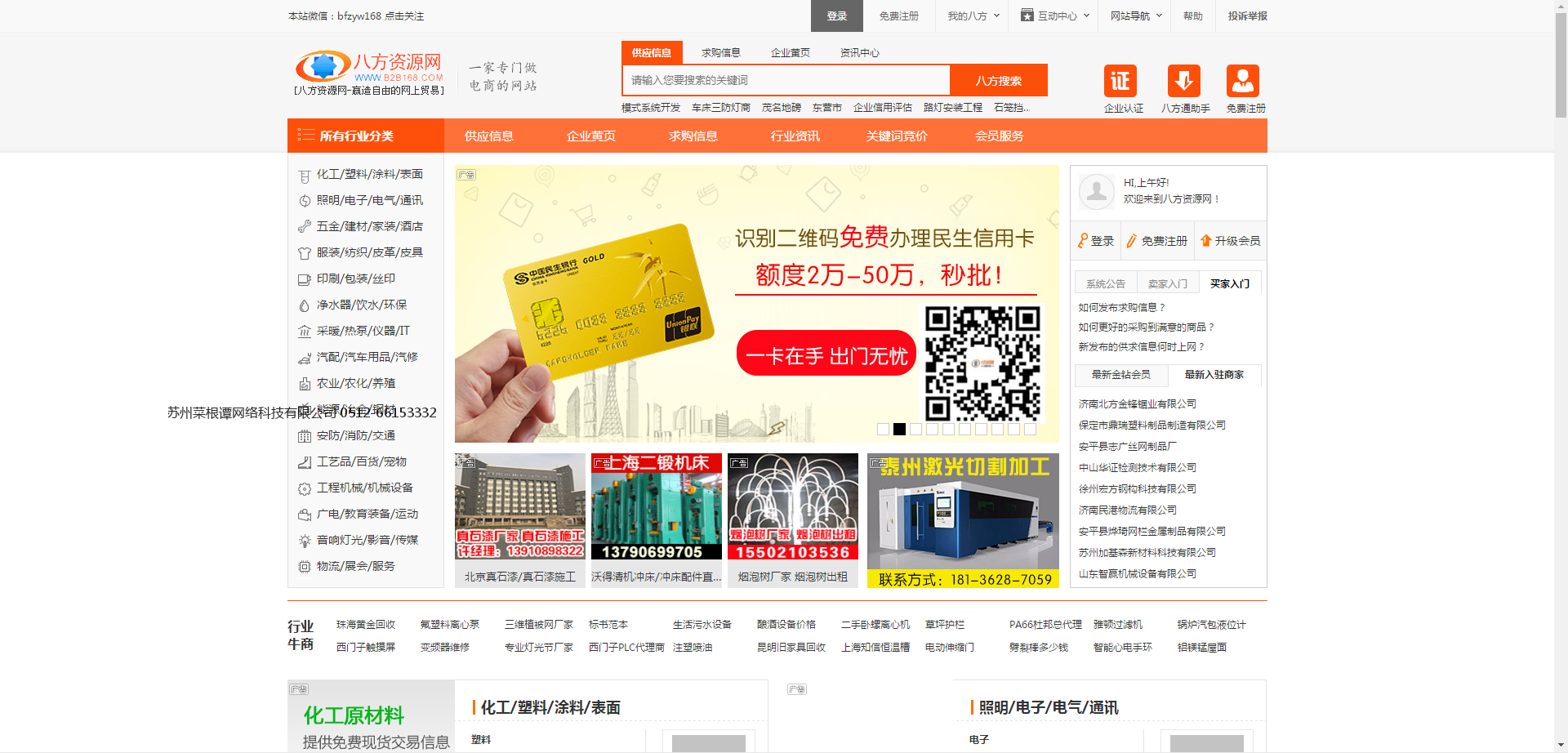Open 关键词竞价 in nav bar
This screenshot has height=753, width=1568.
[x=897, y=136]
